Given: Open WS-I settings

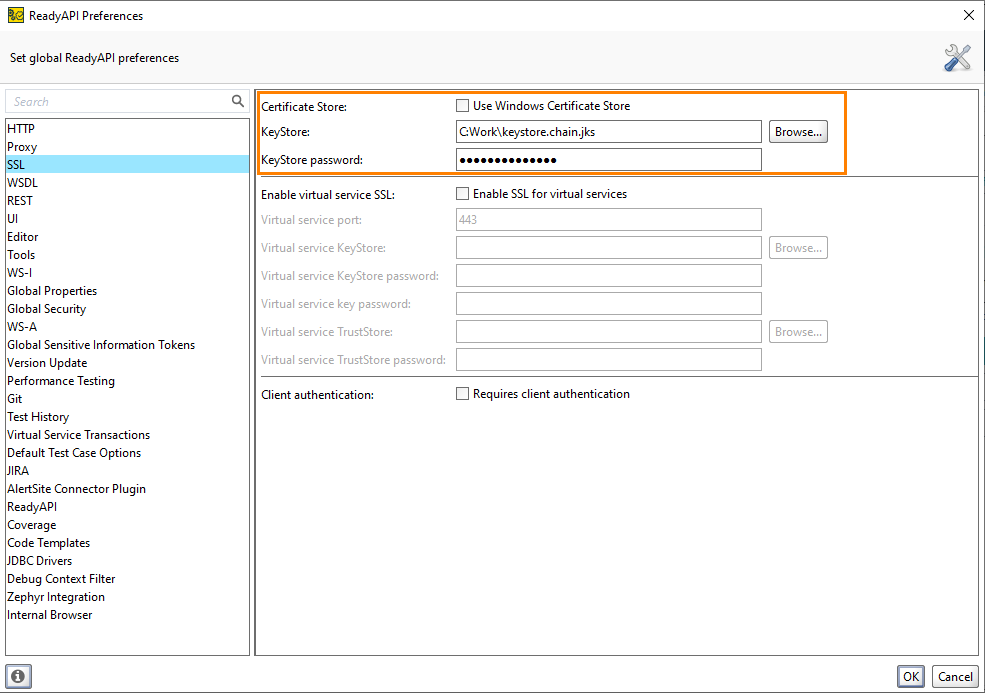Looking at the screenshot, I should click(127, 273).
